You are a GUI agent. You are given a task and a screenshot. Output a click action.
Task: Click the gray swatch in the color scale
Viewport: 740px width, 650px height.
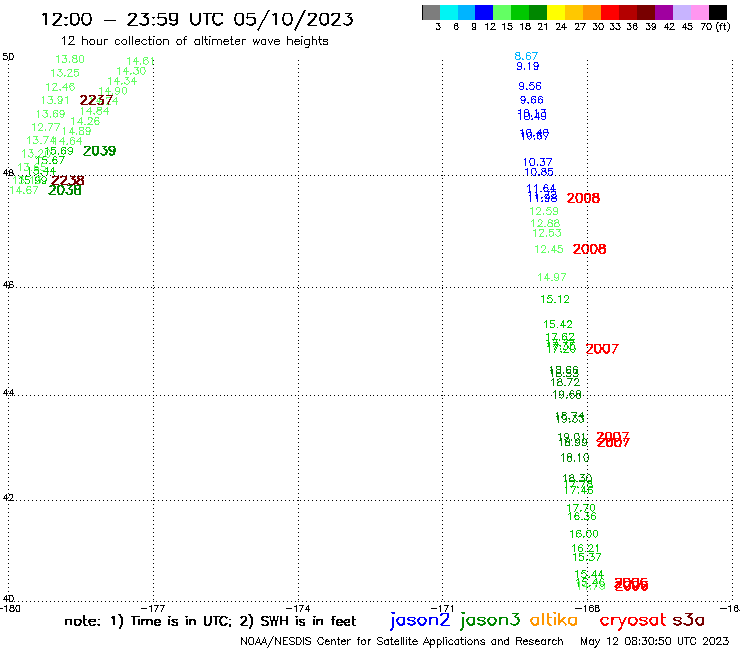click(431, 12)
